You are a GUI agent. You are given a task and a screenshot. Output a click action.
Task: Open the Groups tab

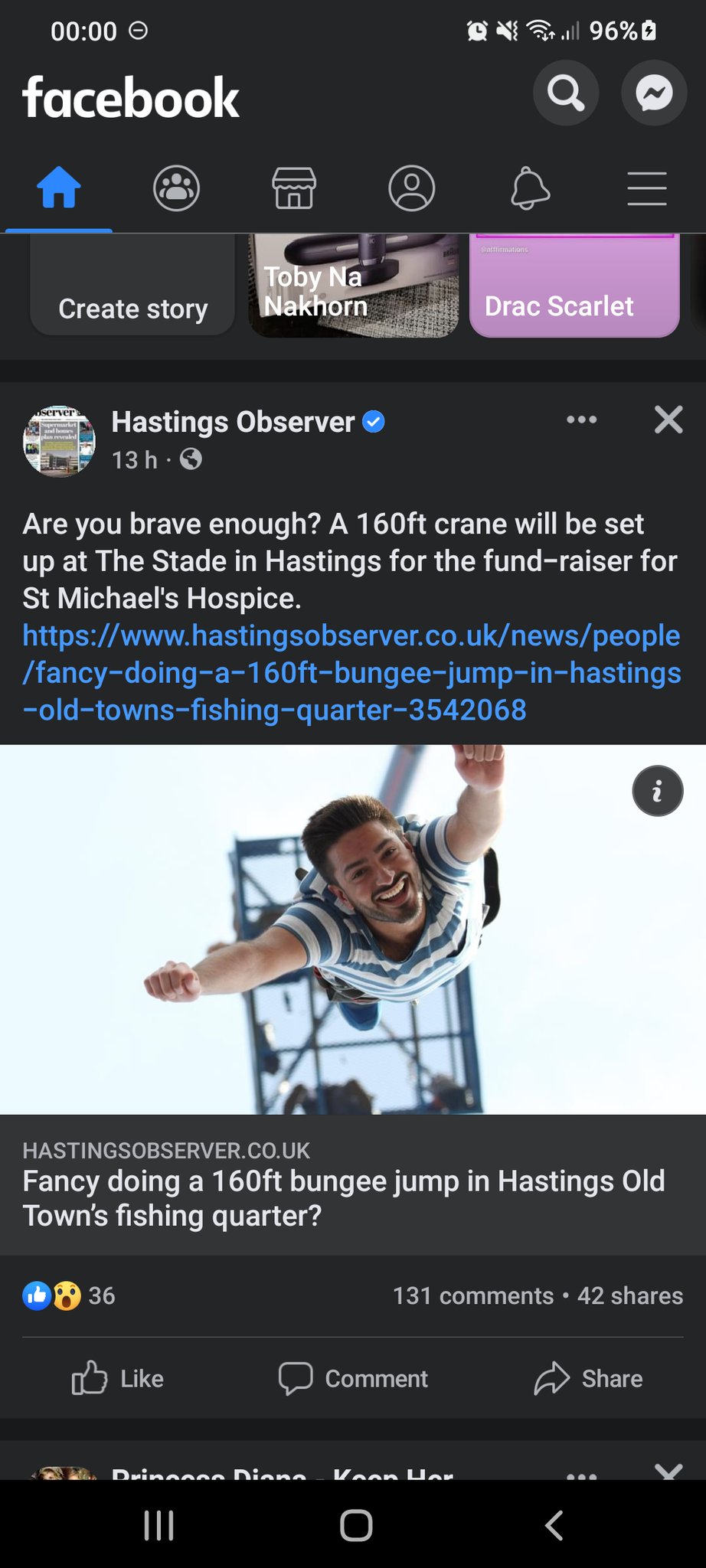tap(176, 188)
